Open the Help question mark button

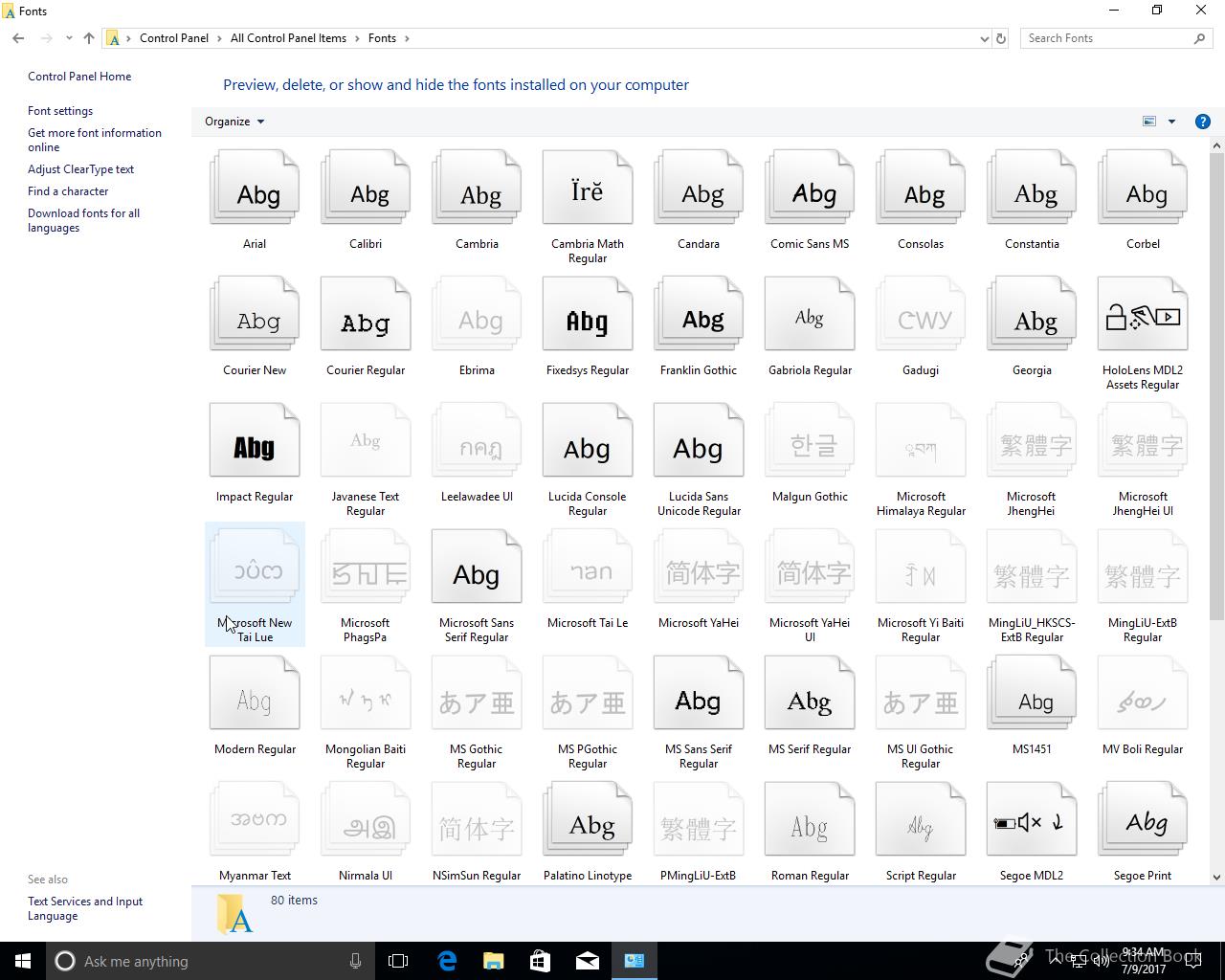[1203, 122]
